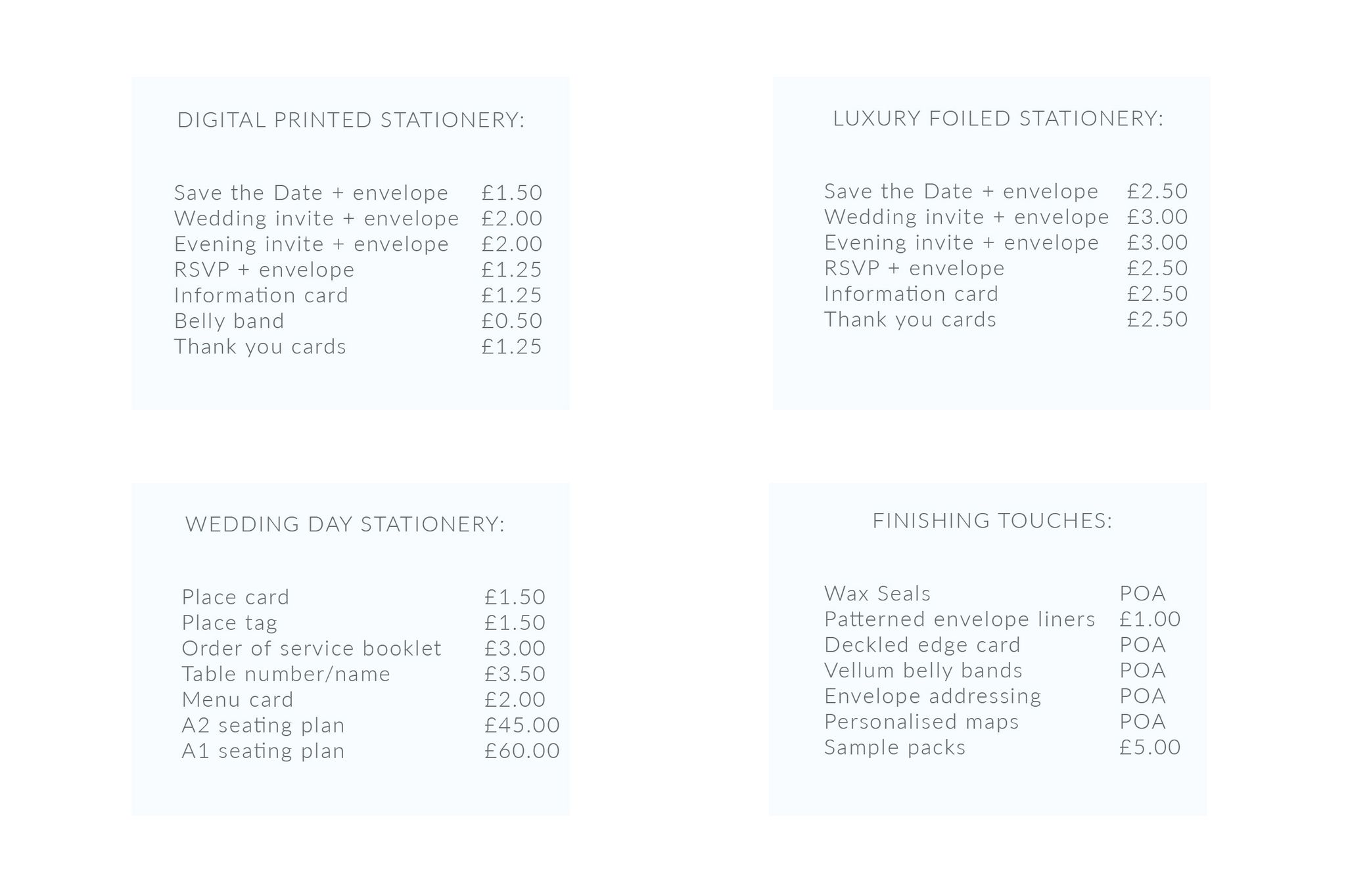Click the £0.50 Belly band price

511,321
